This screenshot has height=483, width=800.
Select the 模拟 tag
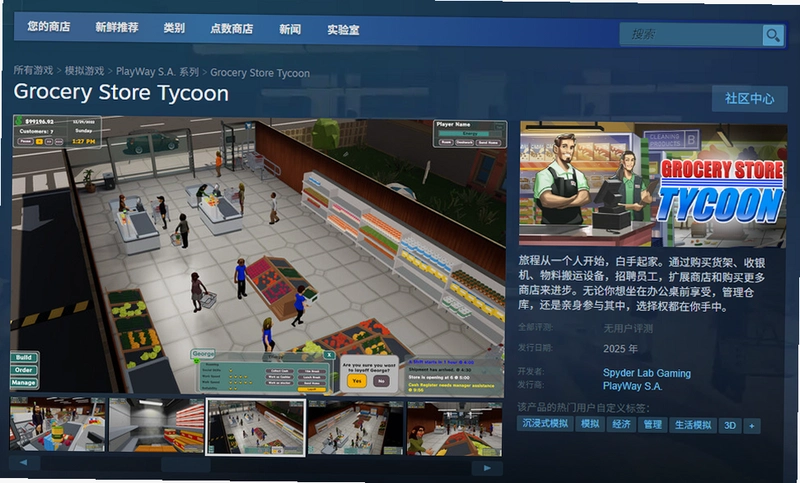[x=590, y=424]
